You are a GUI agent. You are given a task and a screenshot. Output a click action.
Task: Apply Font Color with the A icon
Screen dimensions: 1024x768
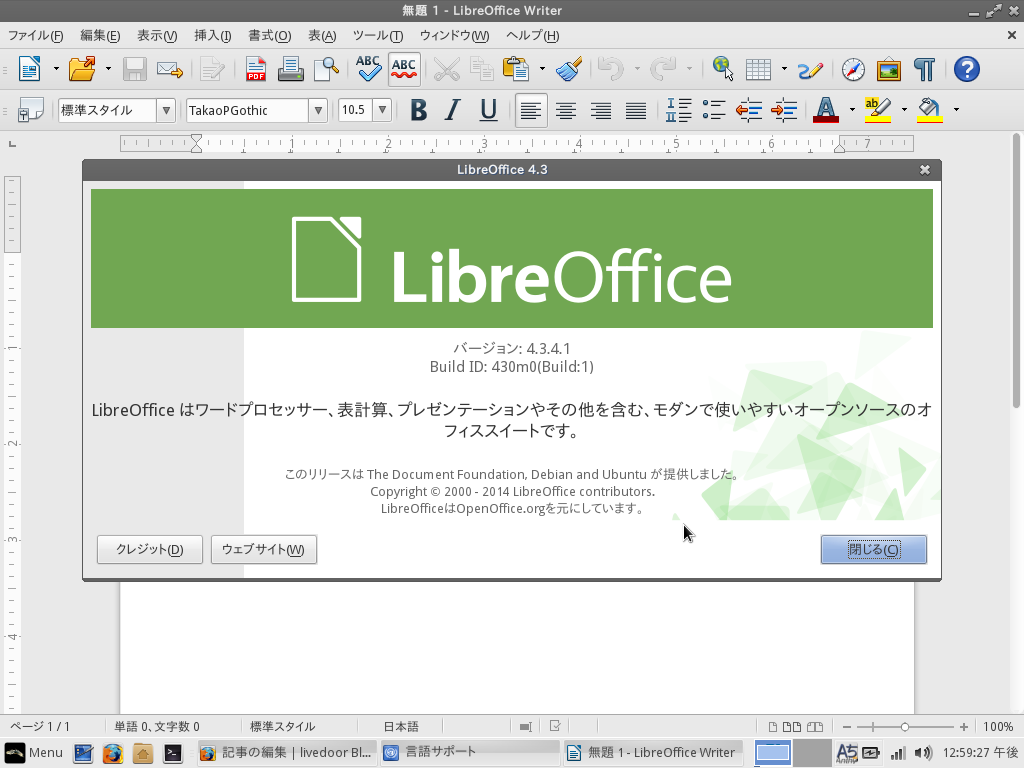(x=826, y=110)
